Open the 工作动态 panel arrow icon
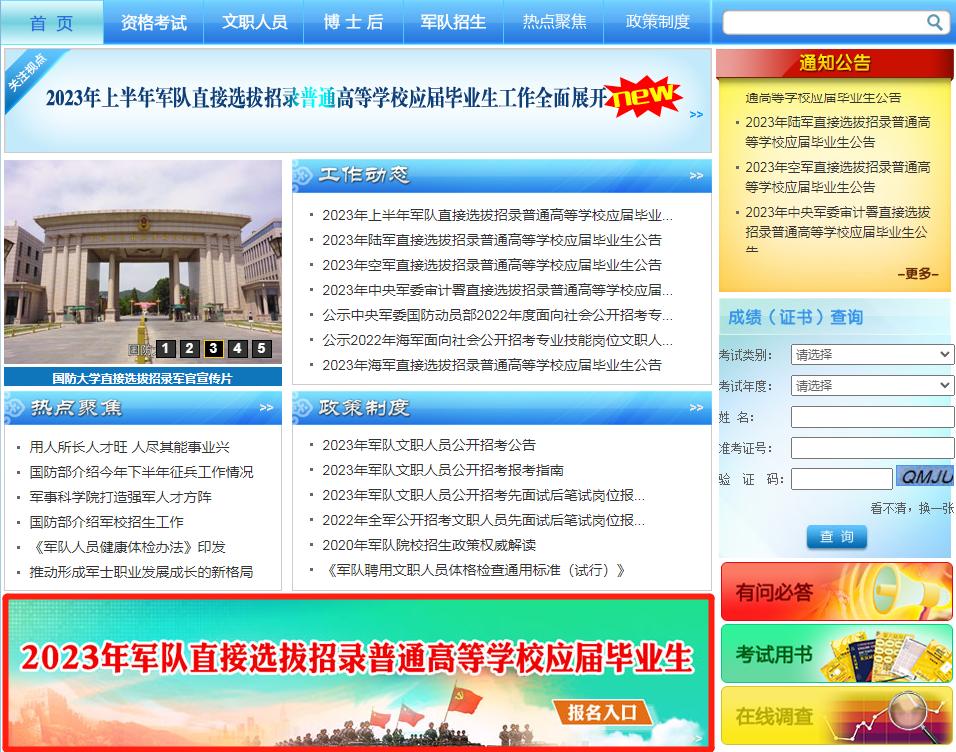The image size is (956, 752). [x=697, y=174]
